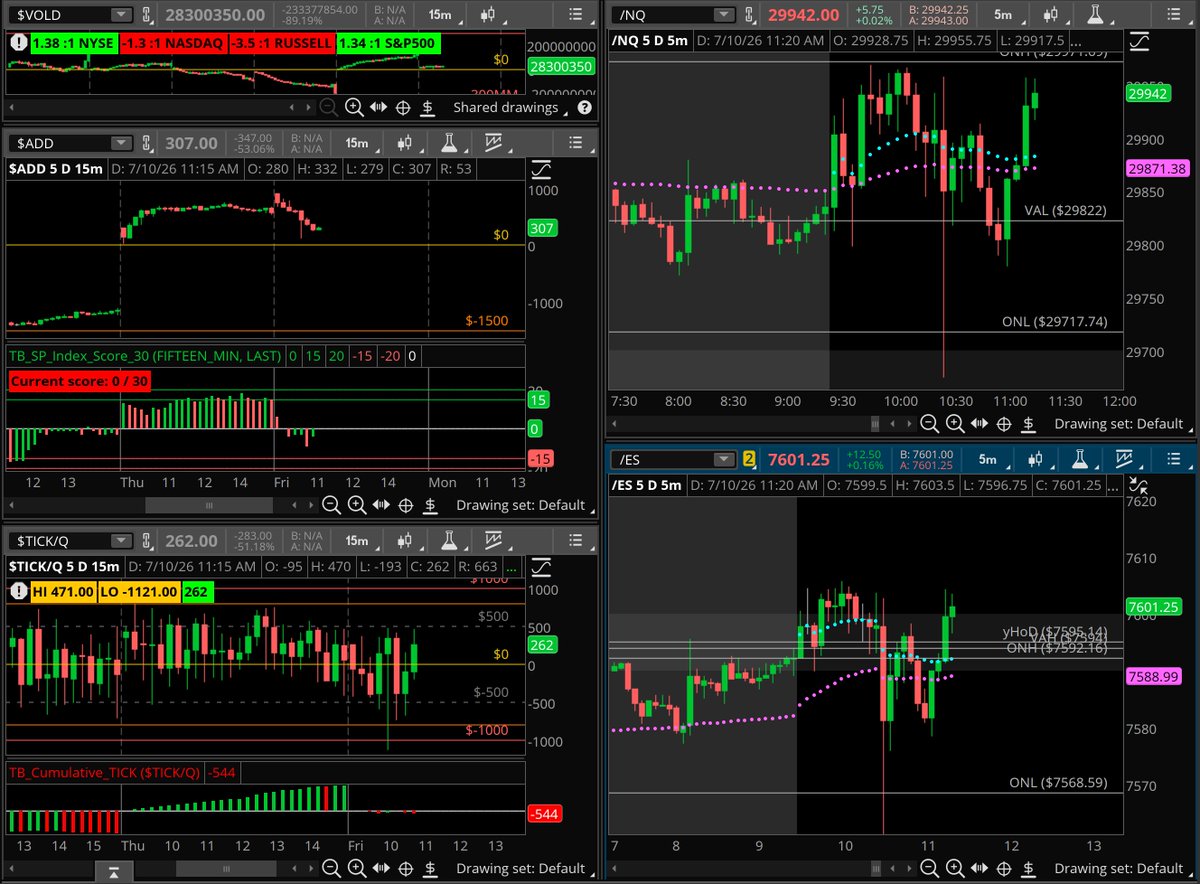The height and width of the screenshot is (884, 1200).
Task: Click the alert icon on $TICK/Q chart
Action: [x=18, y=592]
